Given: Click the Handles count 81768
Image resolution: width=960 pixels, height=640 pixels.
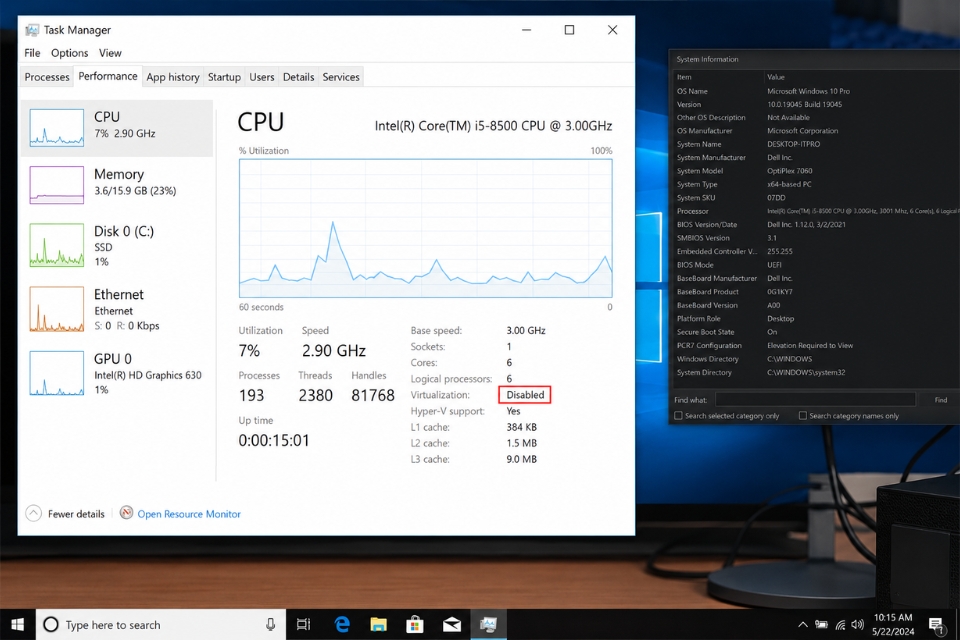Looking at the screenshot, I should click(373, 395).
